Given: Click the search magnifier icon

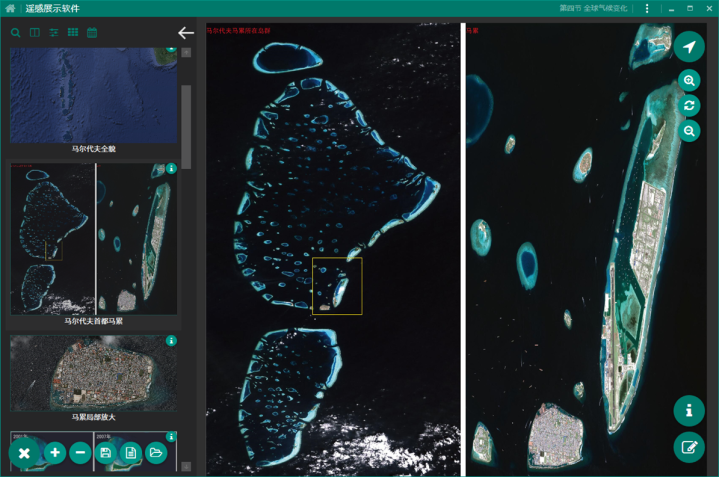Looking at the screenshot, I should pyautogui.click(x=16, y=33).
